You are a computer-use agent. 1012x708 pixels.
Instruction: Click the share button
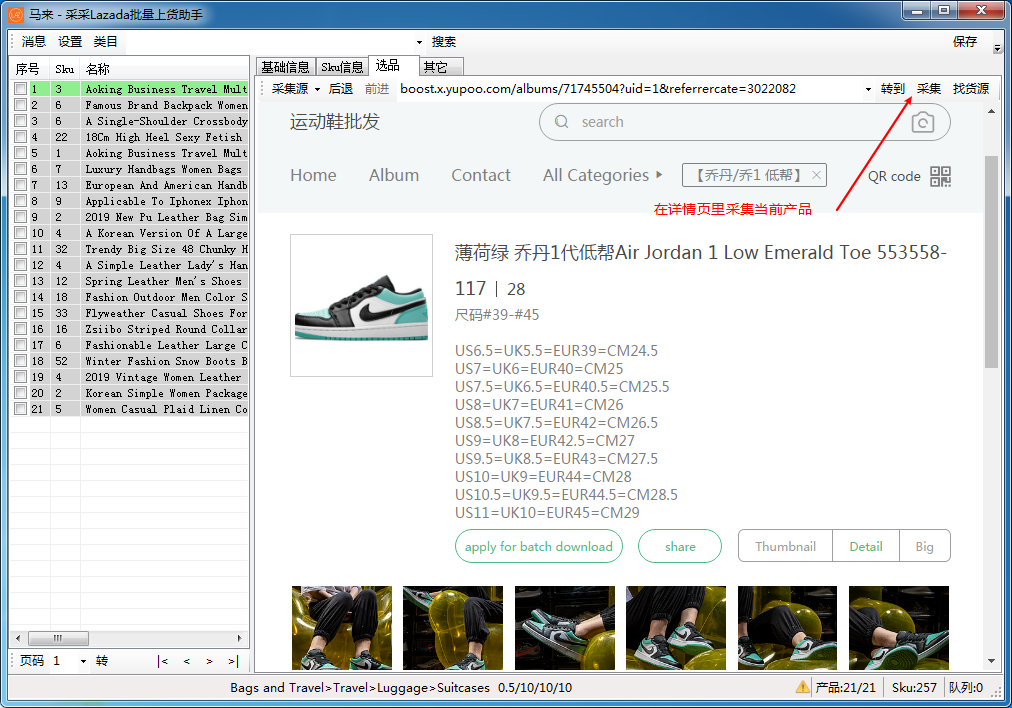680,546
